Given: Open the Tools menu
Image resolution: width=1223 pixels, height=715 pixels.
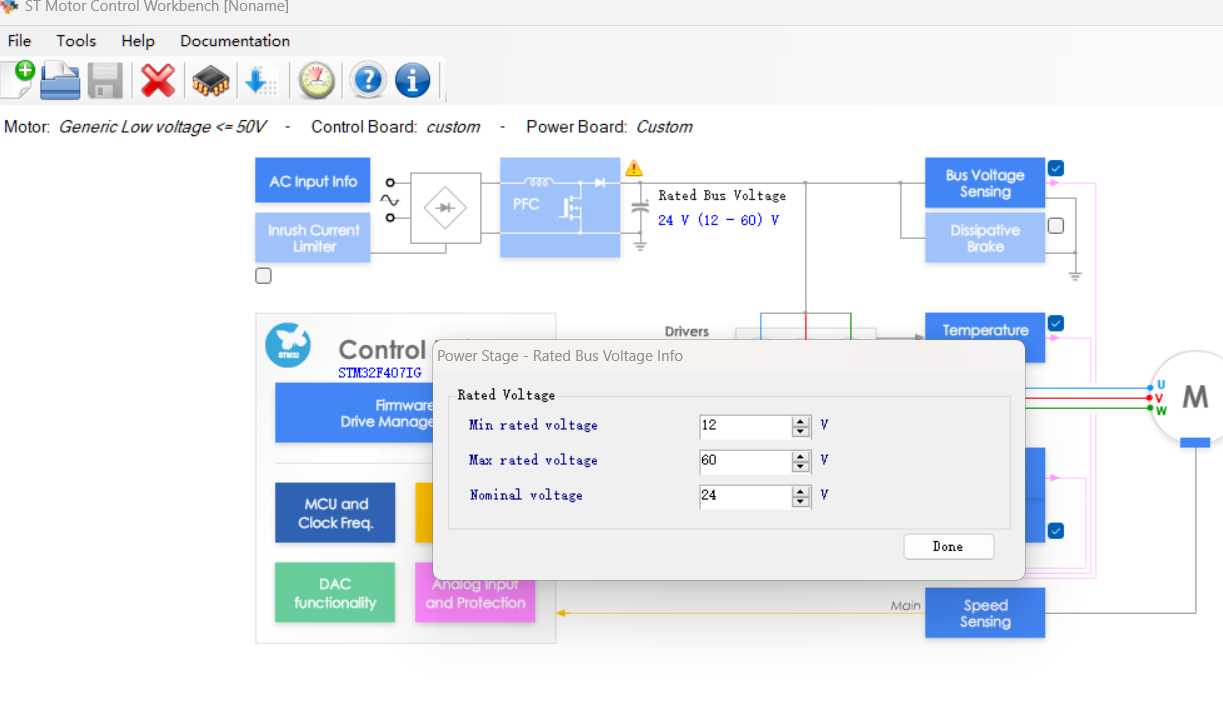Looking at the screenshot, I should click(x=76, y=41).
